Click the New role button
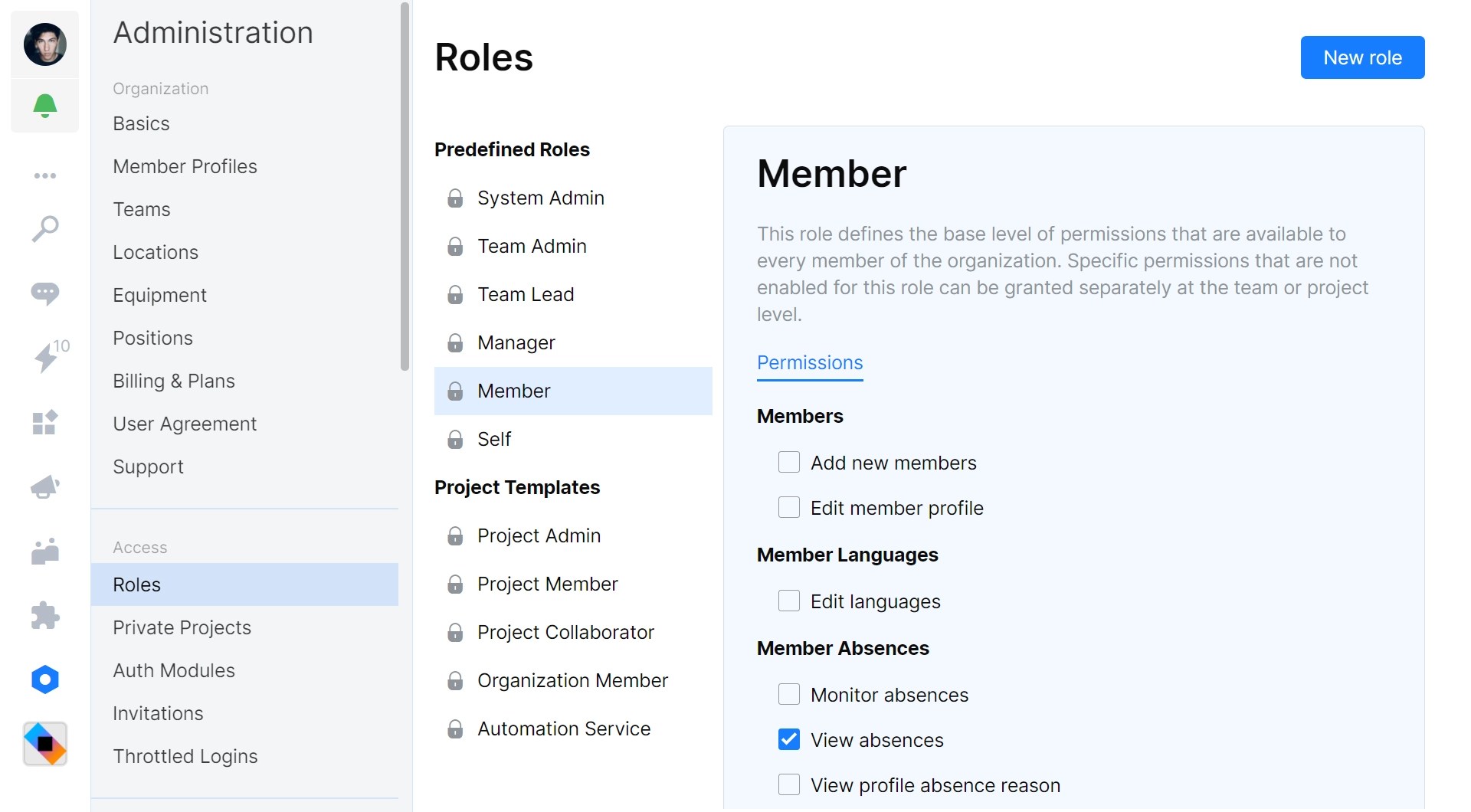This screenshot has height=812, width=1471. 1361,57
